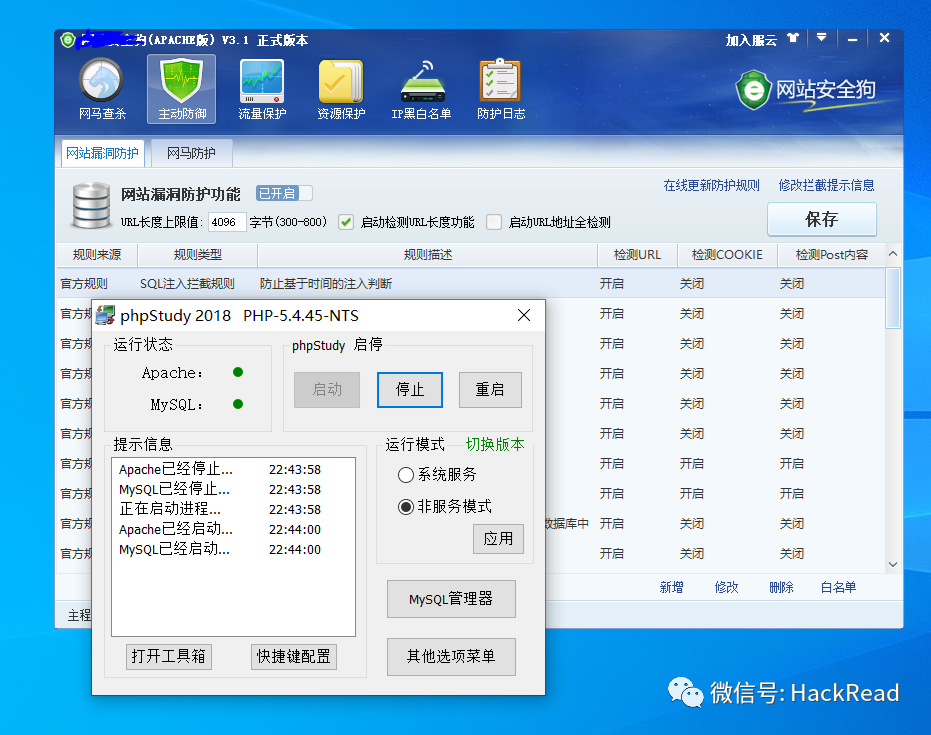Select the 非服务模式 radio button
This screenshot has width=931, height=735.
point(406,507)
